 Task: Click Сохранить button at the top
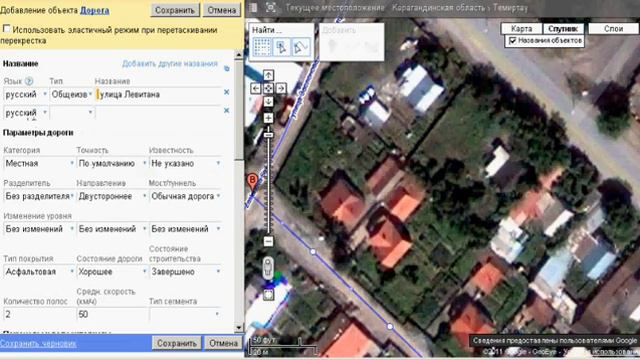(175, 10)
